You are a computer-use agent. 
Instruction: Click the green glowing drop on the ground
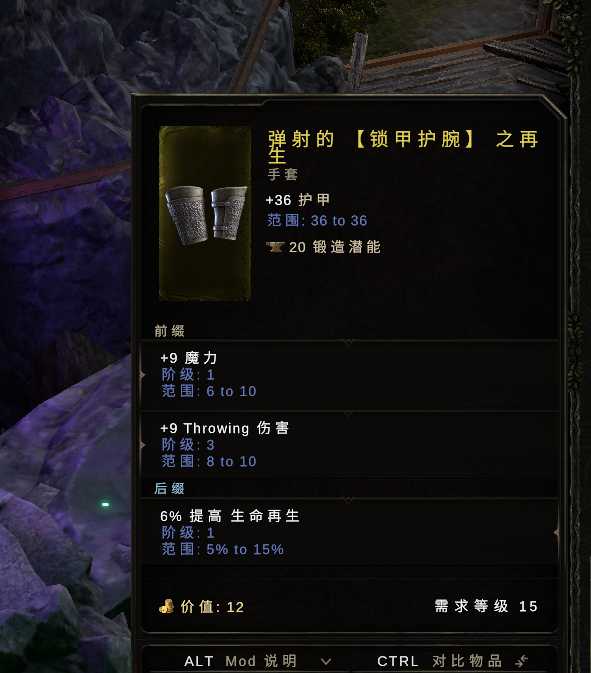[105, 504]
